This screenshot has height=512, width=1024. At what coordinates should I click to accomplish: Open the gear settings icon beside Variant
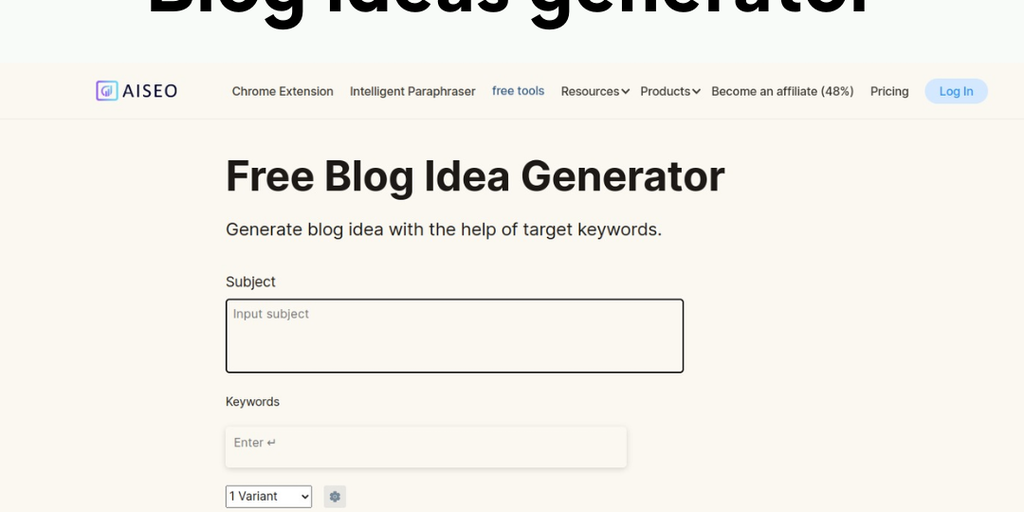[x=335, y=496]
